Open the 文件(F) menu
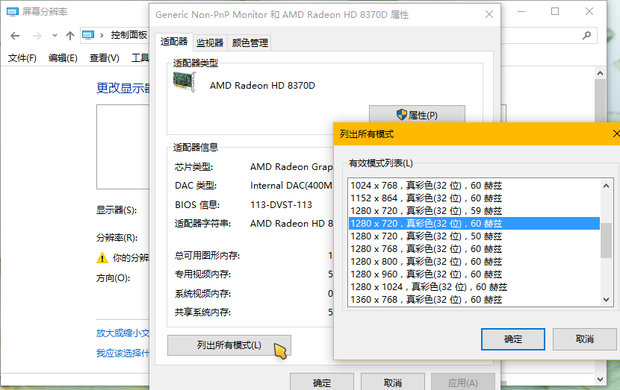The width and height of the screenshot is (620, 390). tap(22, 58)
